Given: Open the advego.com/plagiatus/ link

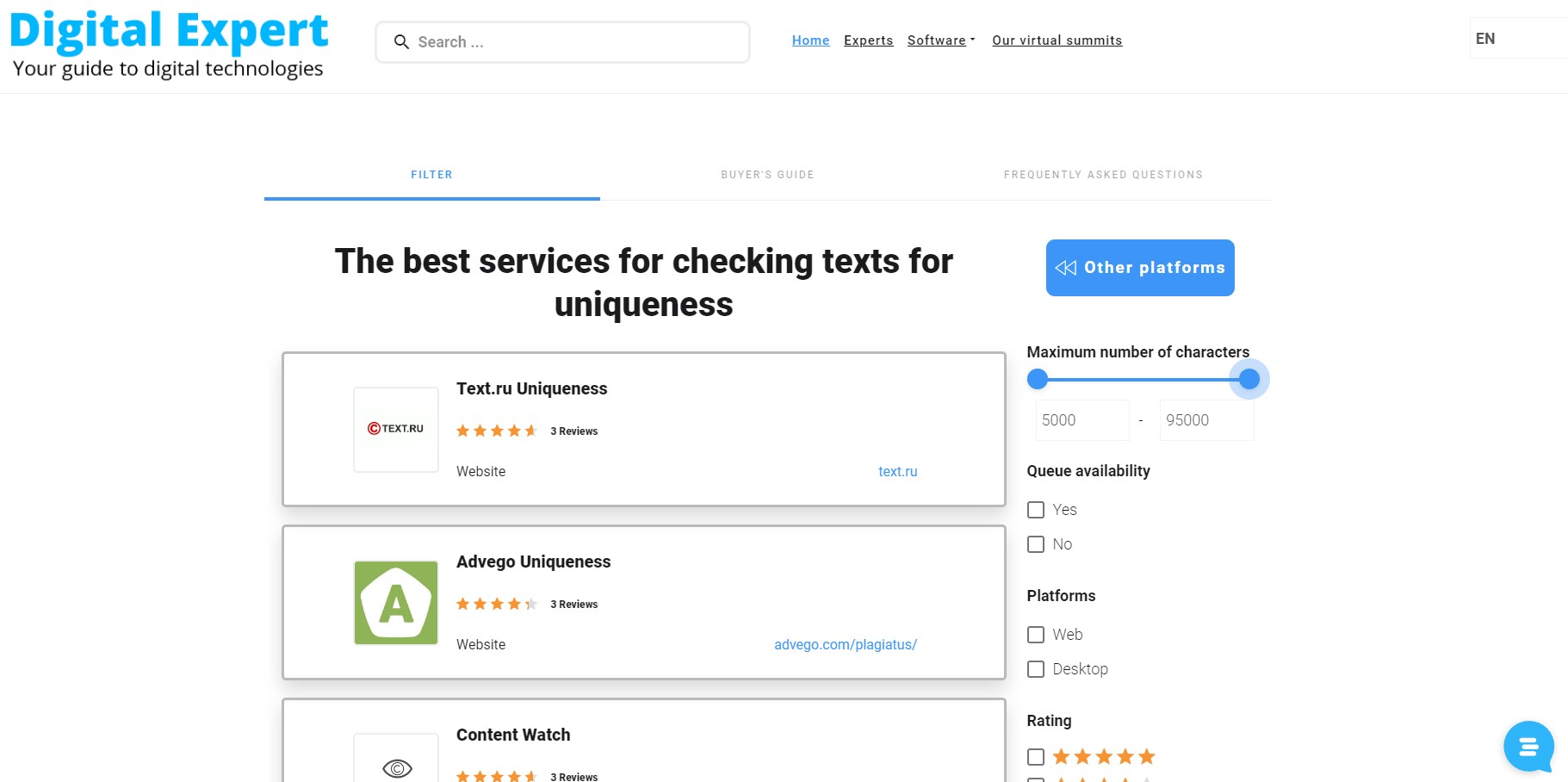Looking at the screenshot, I should 846,645.
